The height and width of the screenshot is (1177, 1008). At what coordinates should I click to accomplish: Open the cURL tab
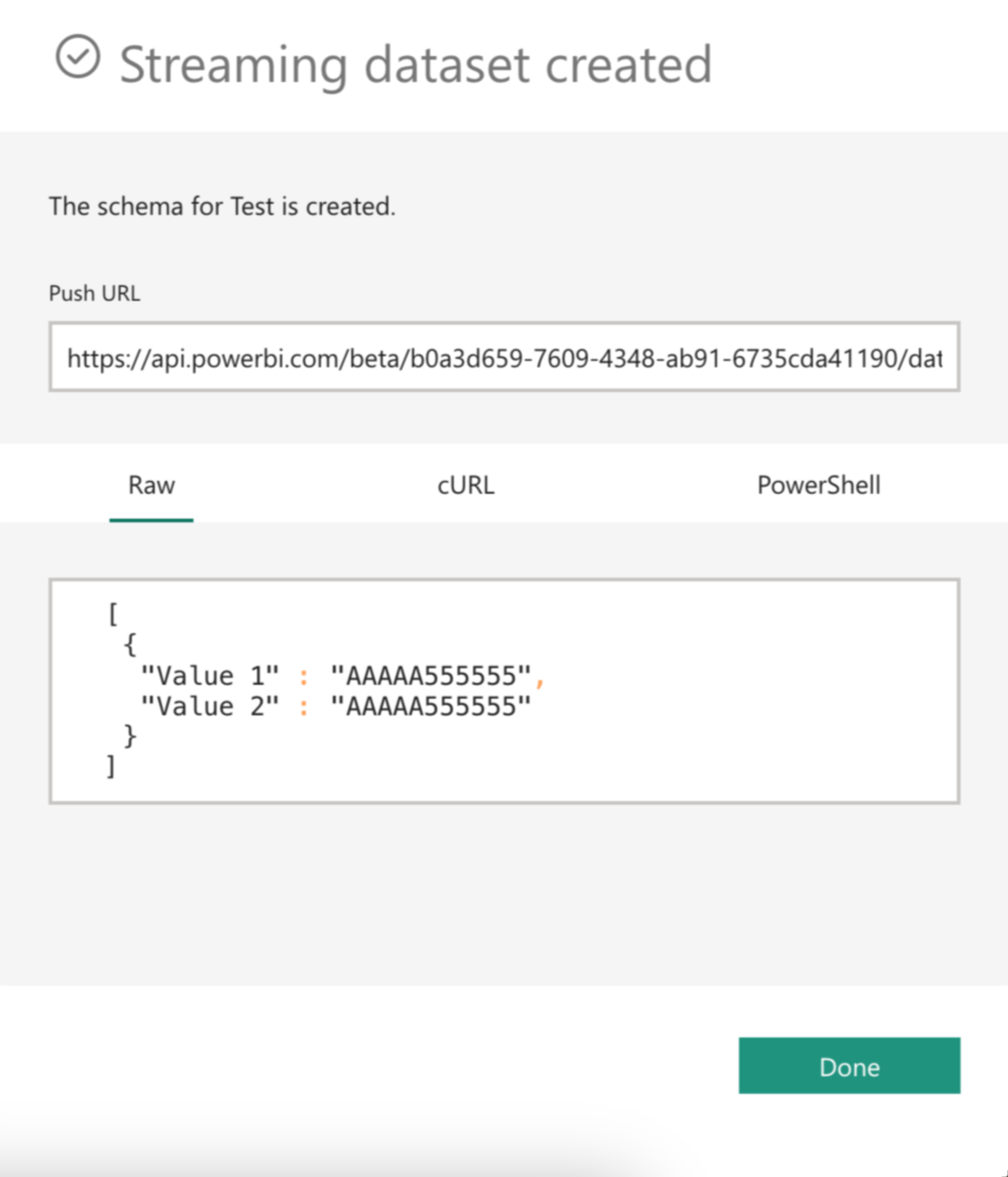(465, 486)
